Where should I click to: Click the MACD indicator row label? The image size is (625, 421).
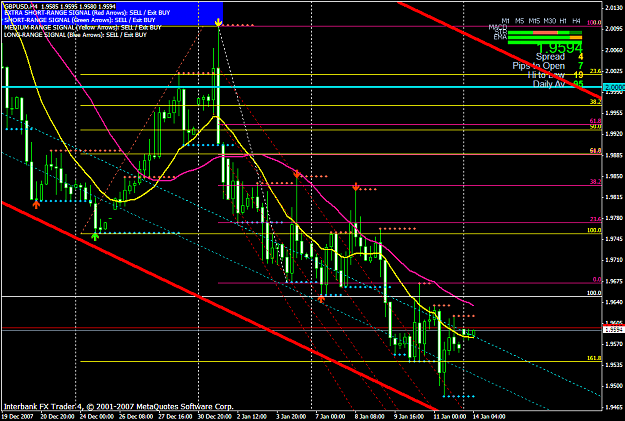(x=498, y=27)
